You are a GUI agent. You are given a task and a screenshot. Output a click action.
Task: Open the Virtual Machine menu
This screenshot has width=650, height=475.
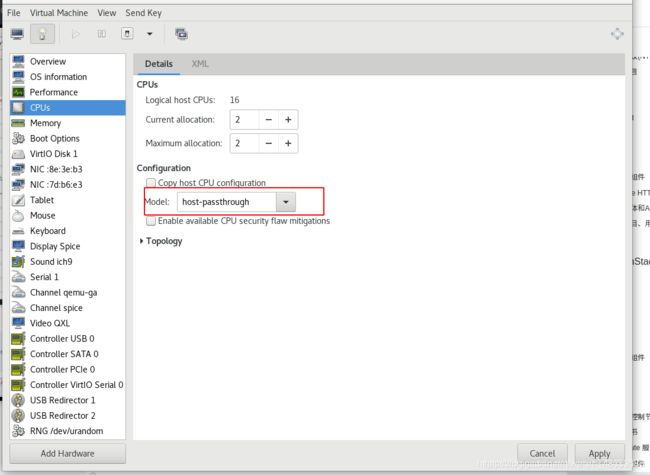click(x=59, y=13)
